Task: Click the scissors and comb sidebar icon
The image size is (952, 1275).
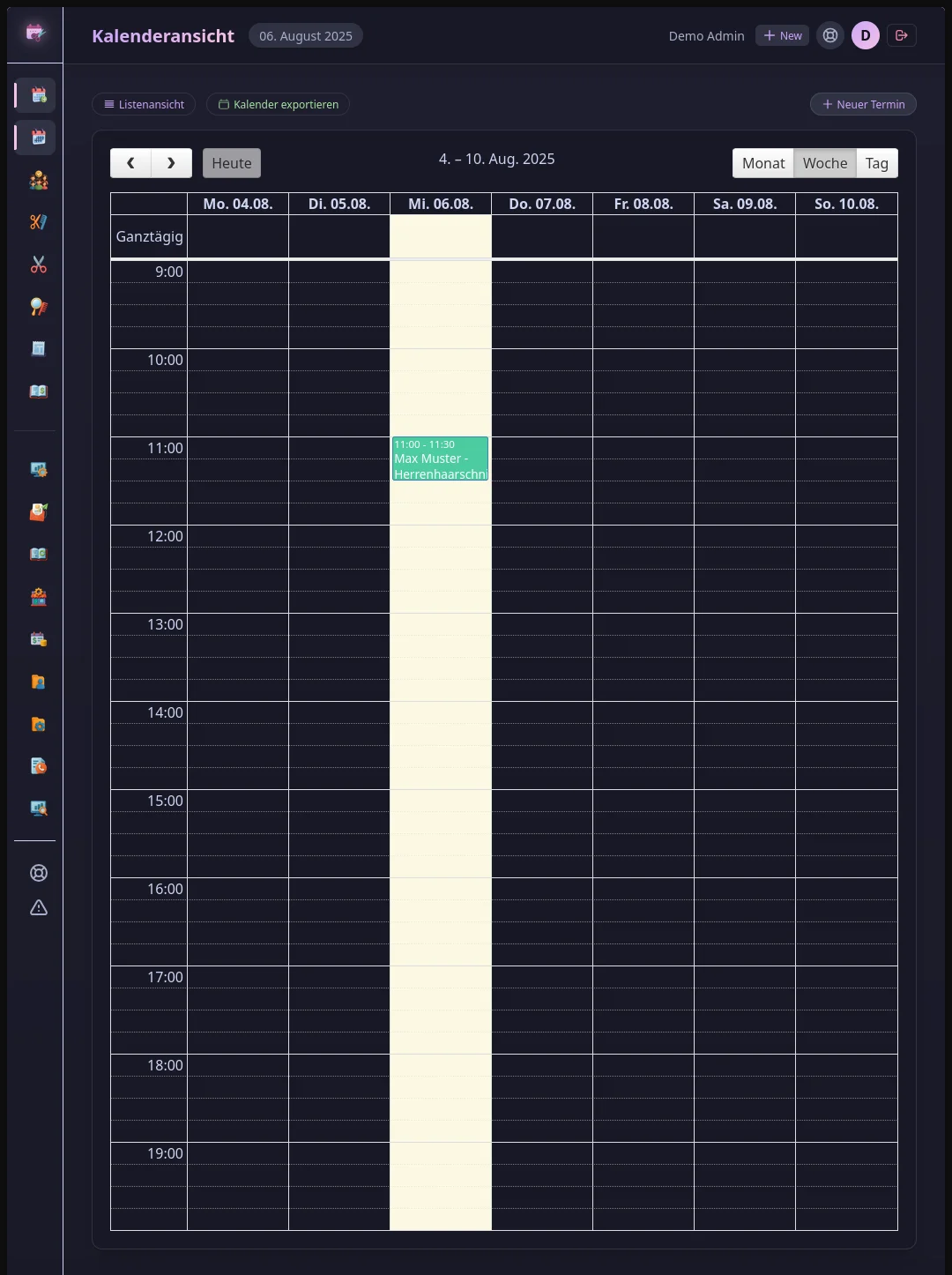Action: coord(38,222)
